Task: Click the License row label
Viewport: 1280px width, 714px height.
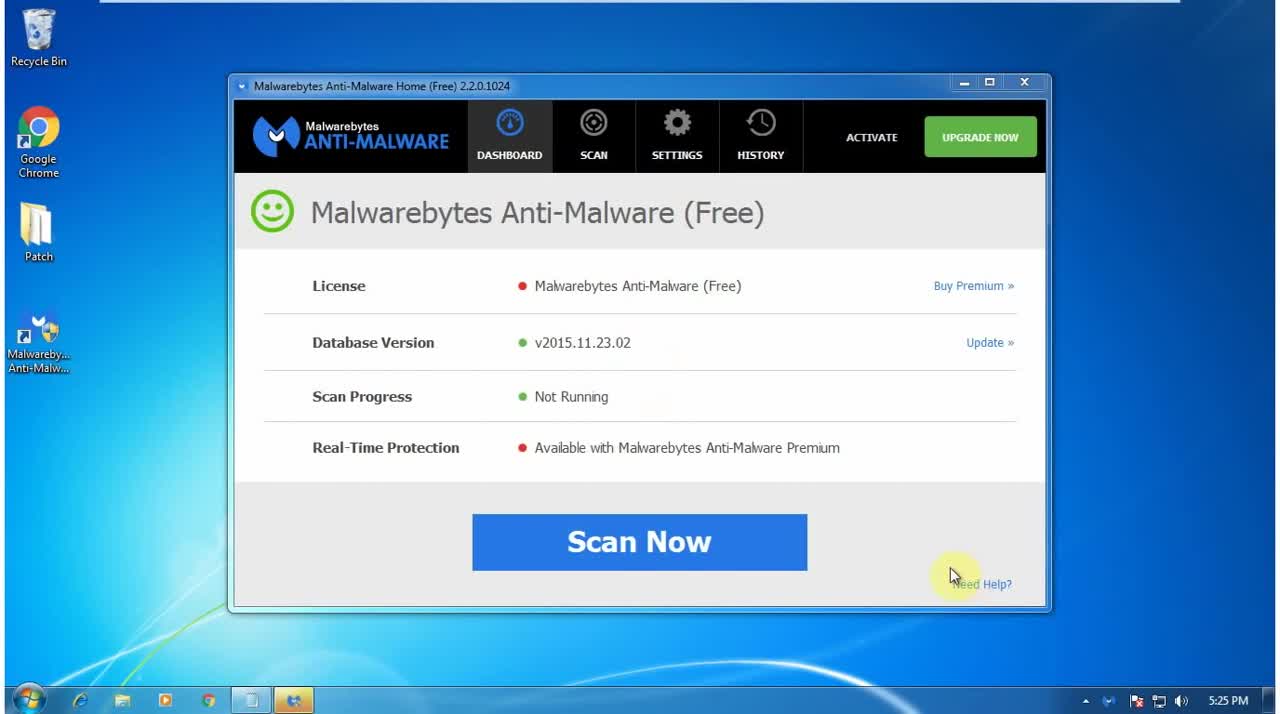Action: coord(339,286)
